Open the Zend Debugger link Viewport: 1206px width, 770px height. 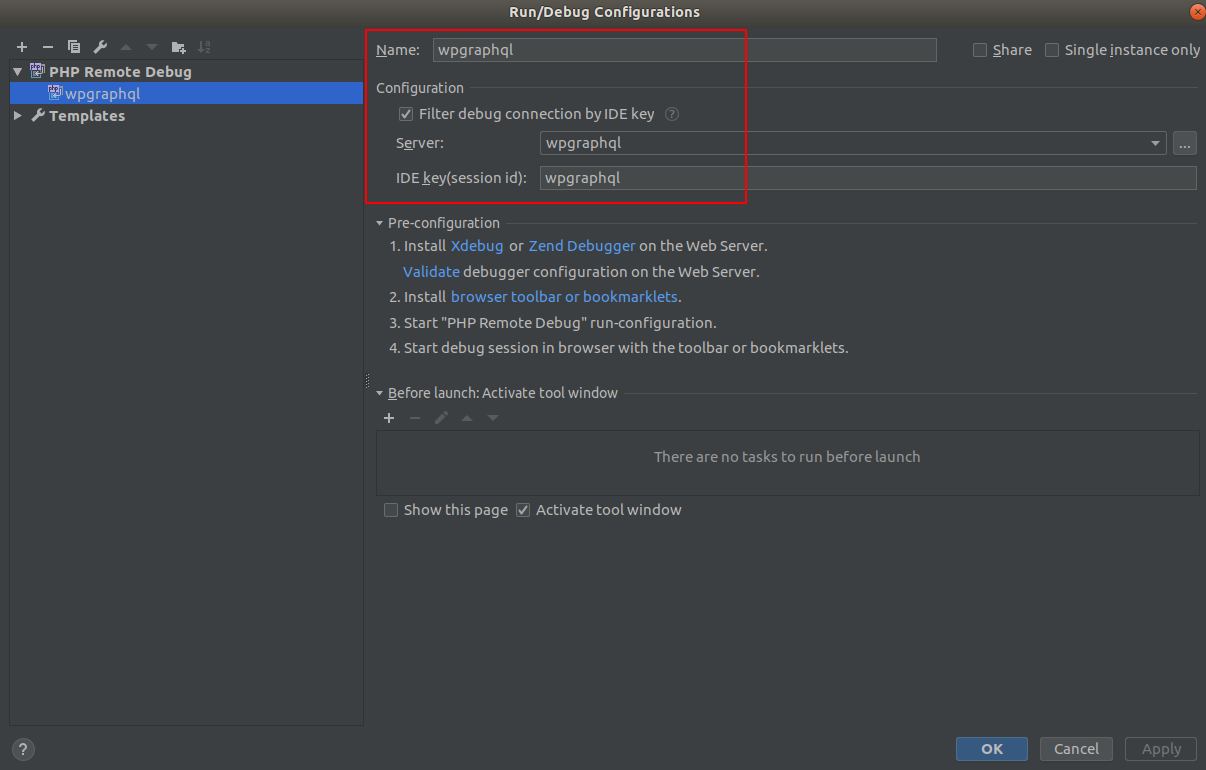click(x=582, y=245)
